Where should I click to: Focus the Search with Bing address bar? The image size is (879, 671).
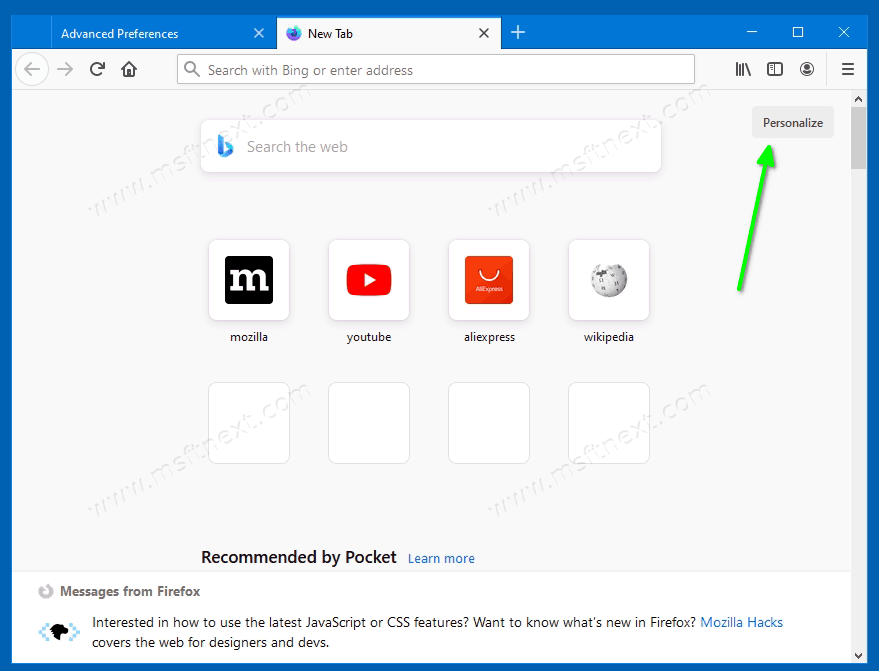click(x=436, y=70)
